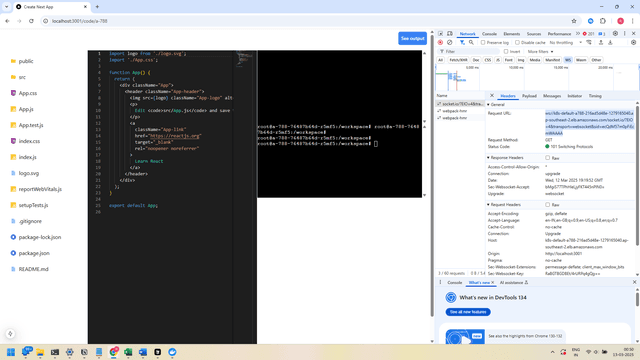Click See all new features button

468,312
